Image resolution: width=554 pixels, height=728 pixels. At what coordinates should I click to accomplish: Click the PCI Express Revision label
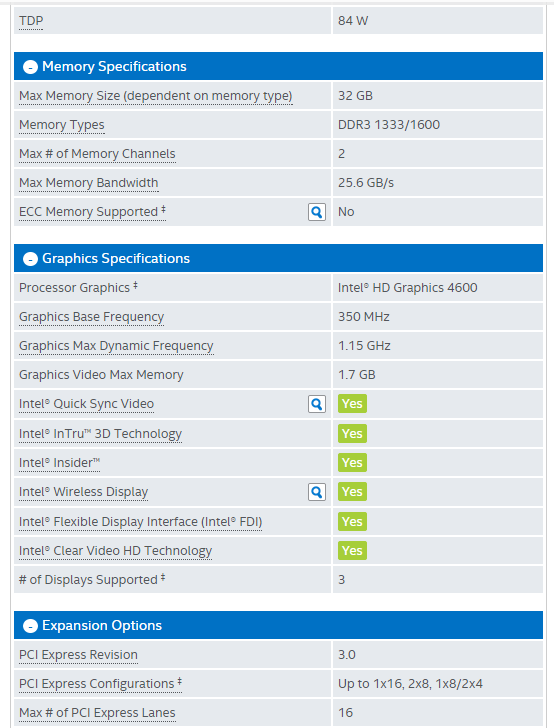tap(78, 655)
